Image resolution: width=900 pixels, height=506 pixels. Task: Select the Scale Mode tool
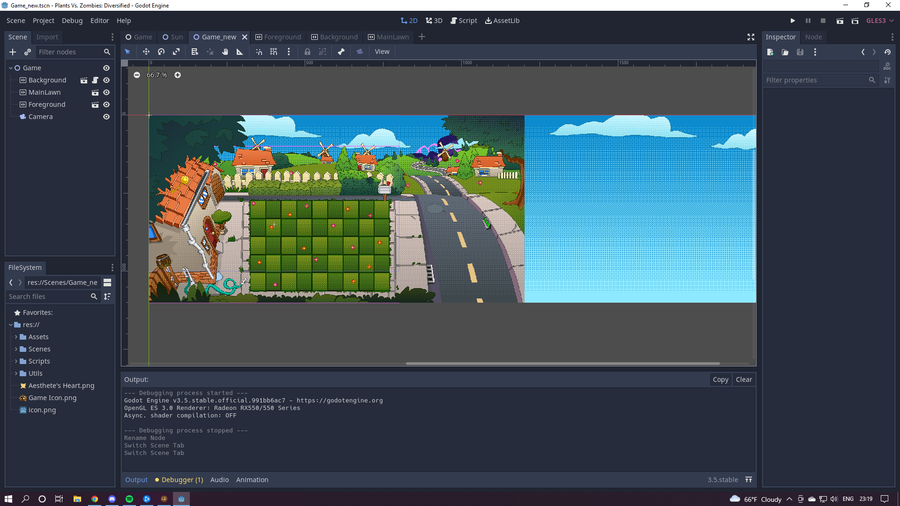pos(176,52)
